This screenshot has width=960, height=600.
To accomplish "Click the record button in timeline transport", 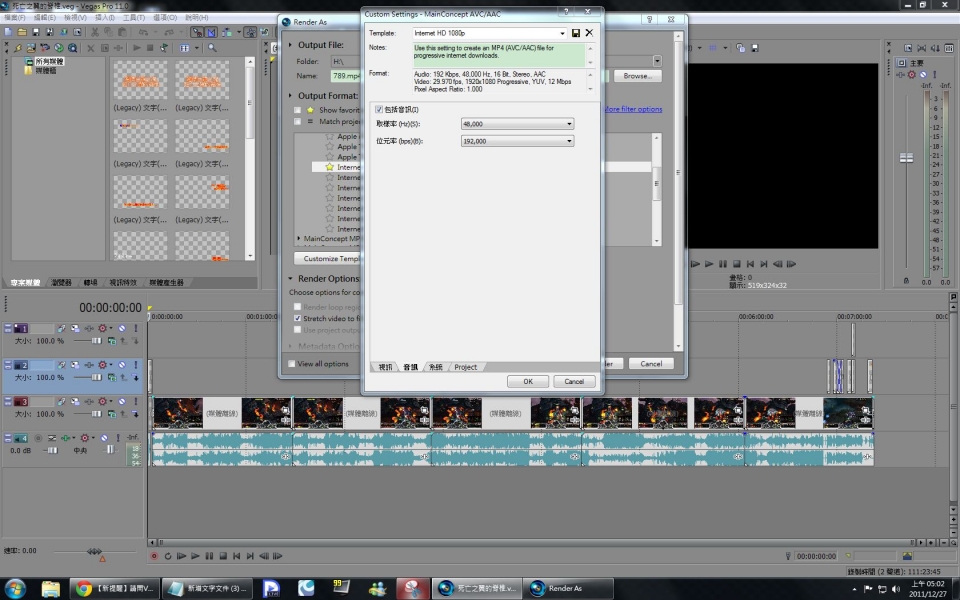I will click(154, 556).
